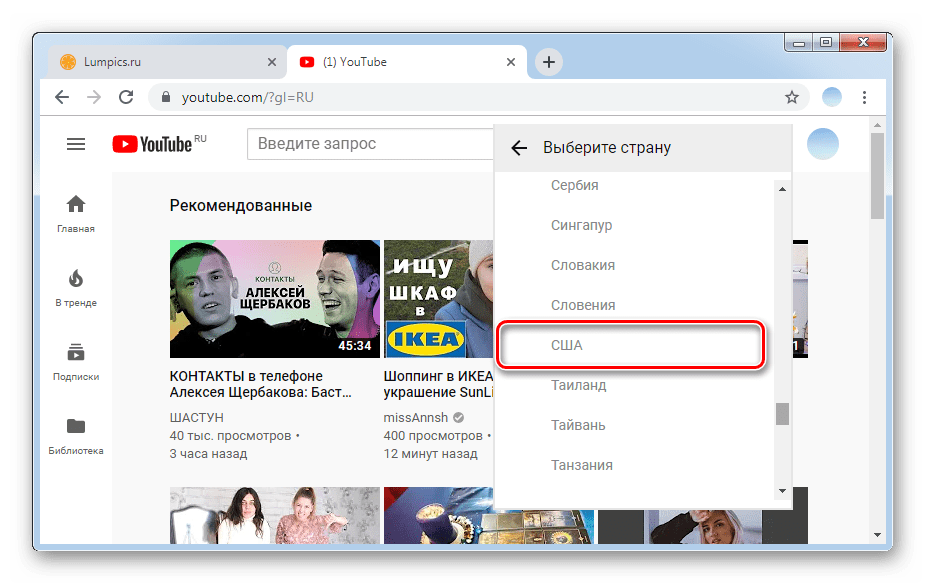The image size is (926, 584).
Task: Open Библиотека library section
Action: coord(76,435)
